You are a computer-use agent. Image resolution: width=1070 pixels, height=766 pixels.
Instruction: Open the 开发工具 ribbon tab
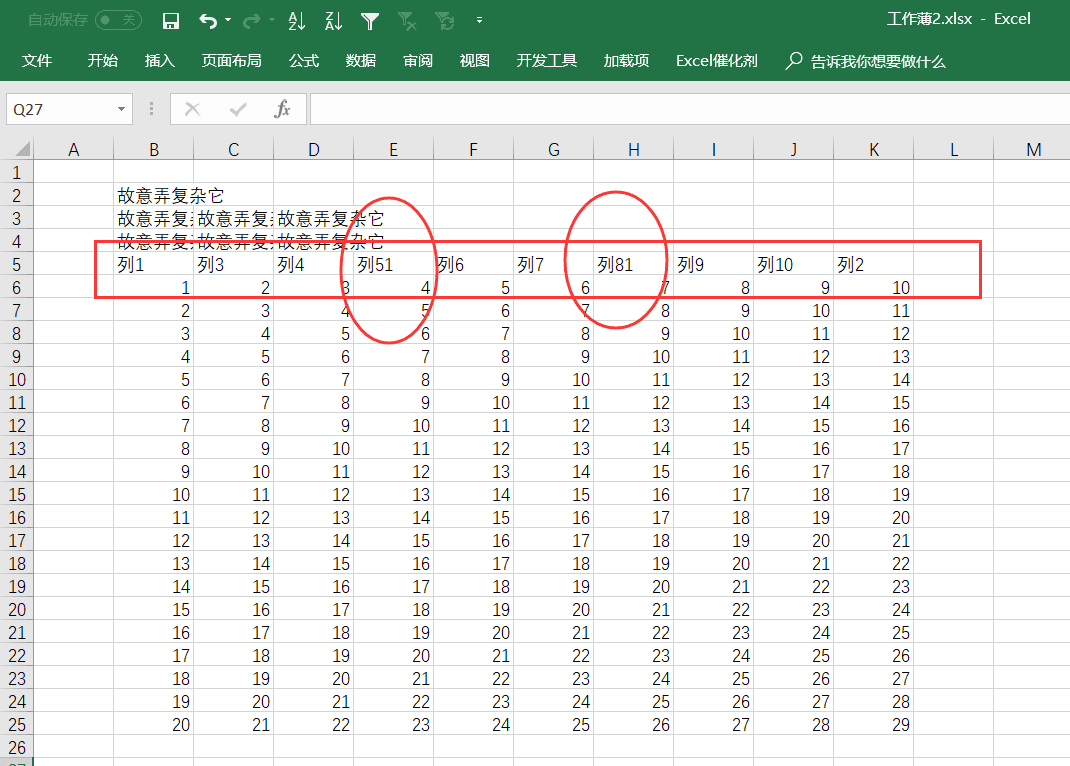[547, 61]
